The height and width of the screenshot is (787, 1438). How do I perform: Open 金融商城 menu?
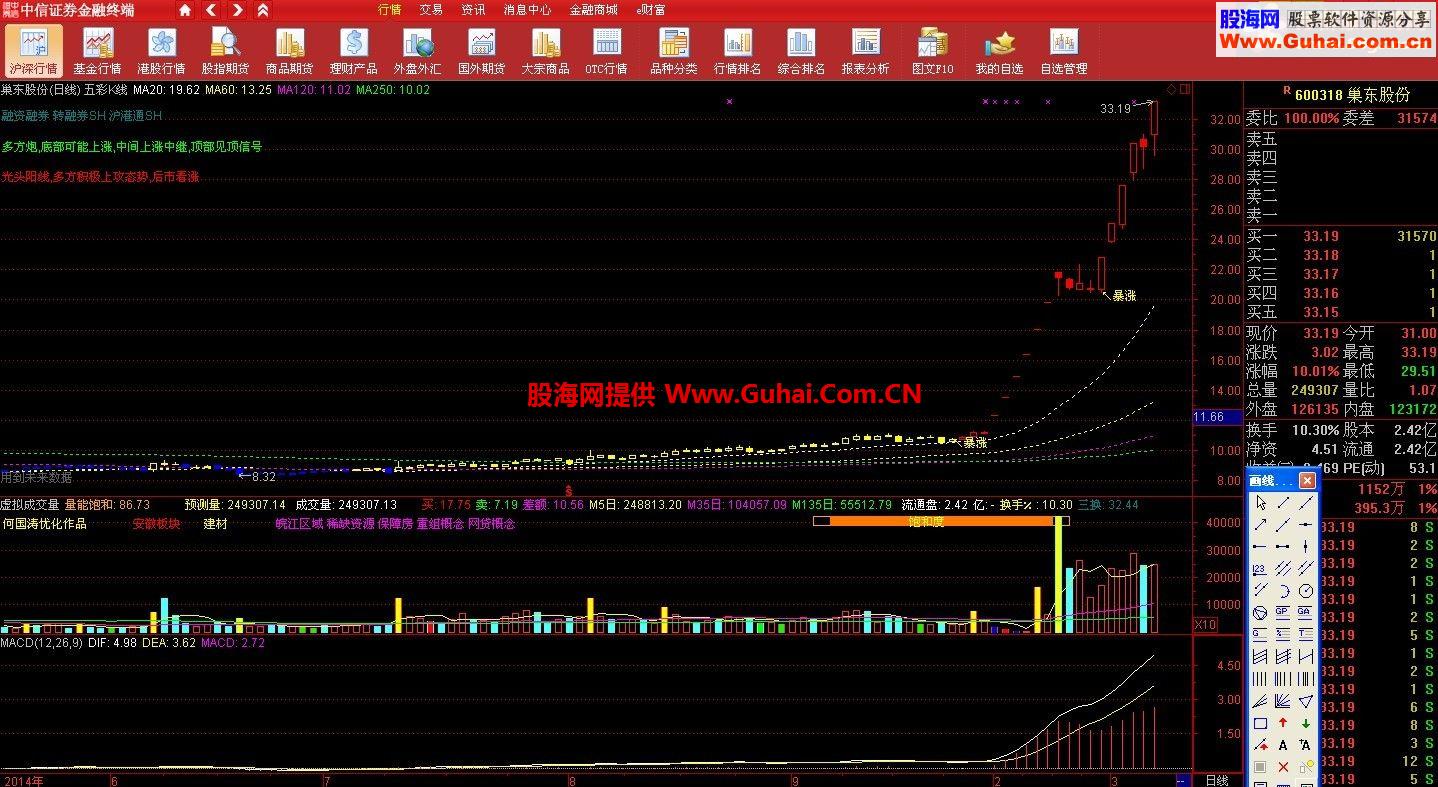click(594, 10)
